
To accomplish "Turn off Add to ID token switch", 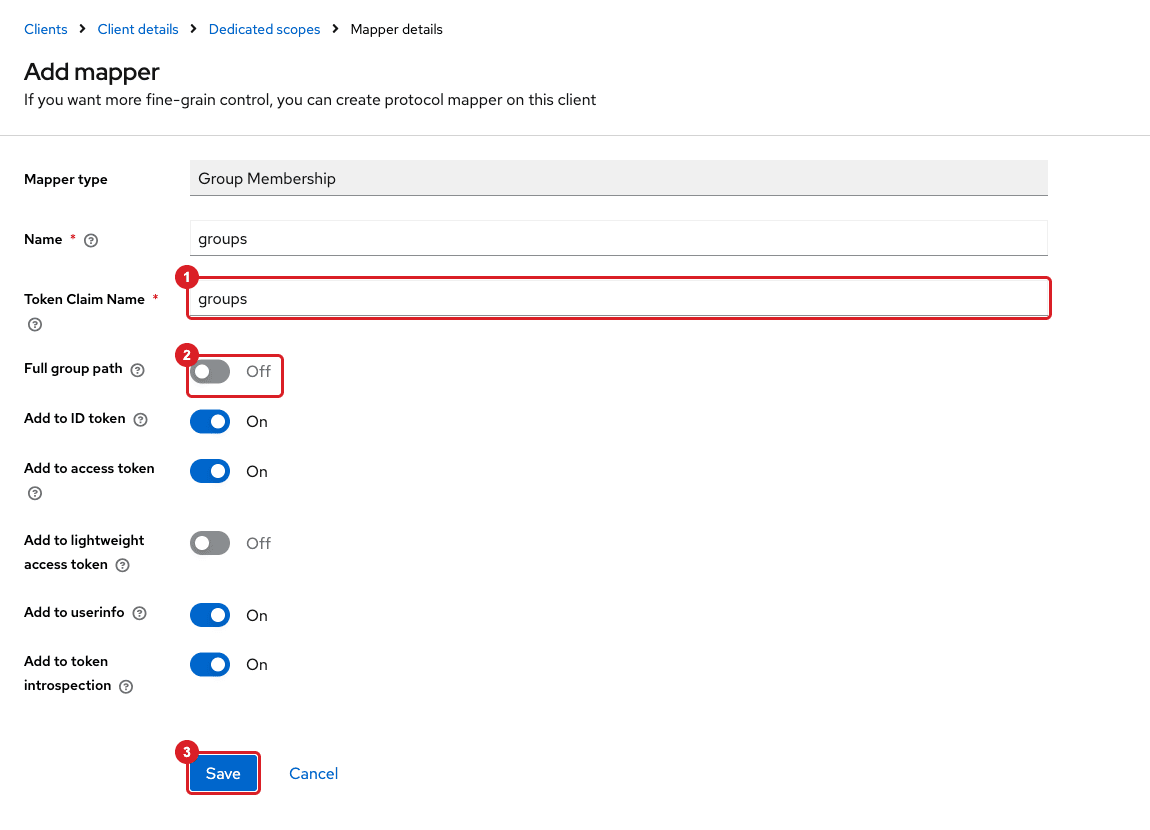I will pos(210,422).
